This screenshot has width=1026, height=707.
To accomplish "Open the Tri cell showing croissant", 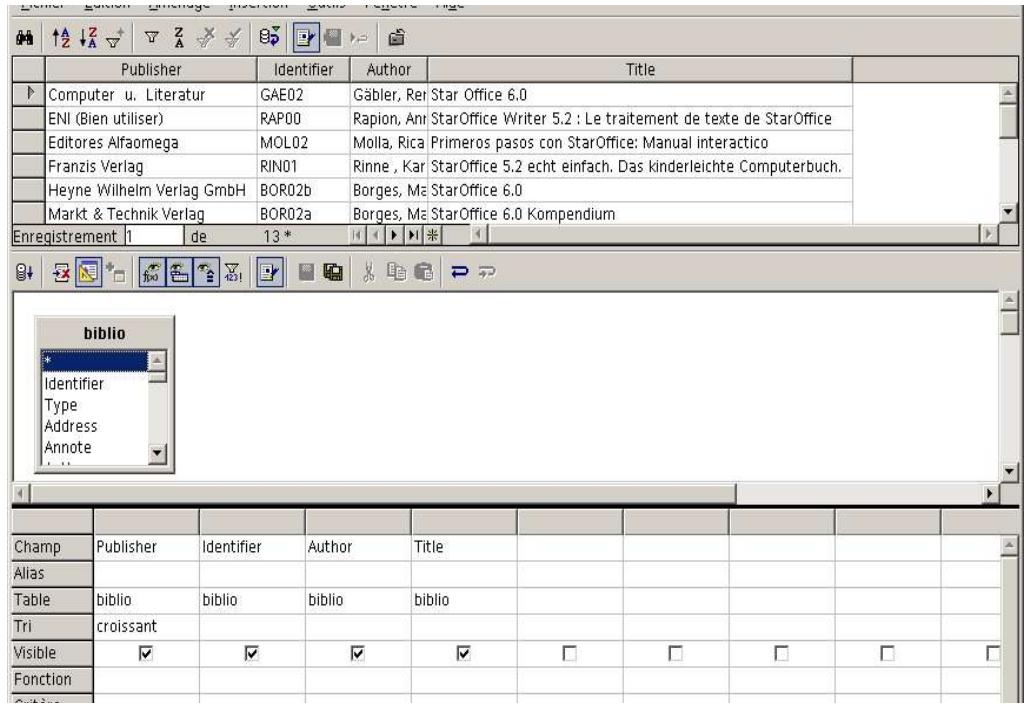I will pyautogui.click(x=147, y=626).
